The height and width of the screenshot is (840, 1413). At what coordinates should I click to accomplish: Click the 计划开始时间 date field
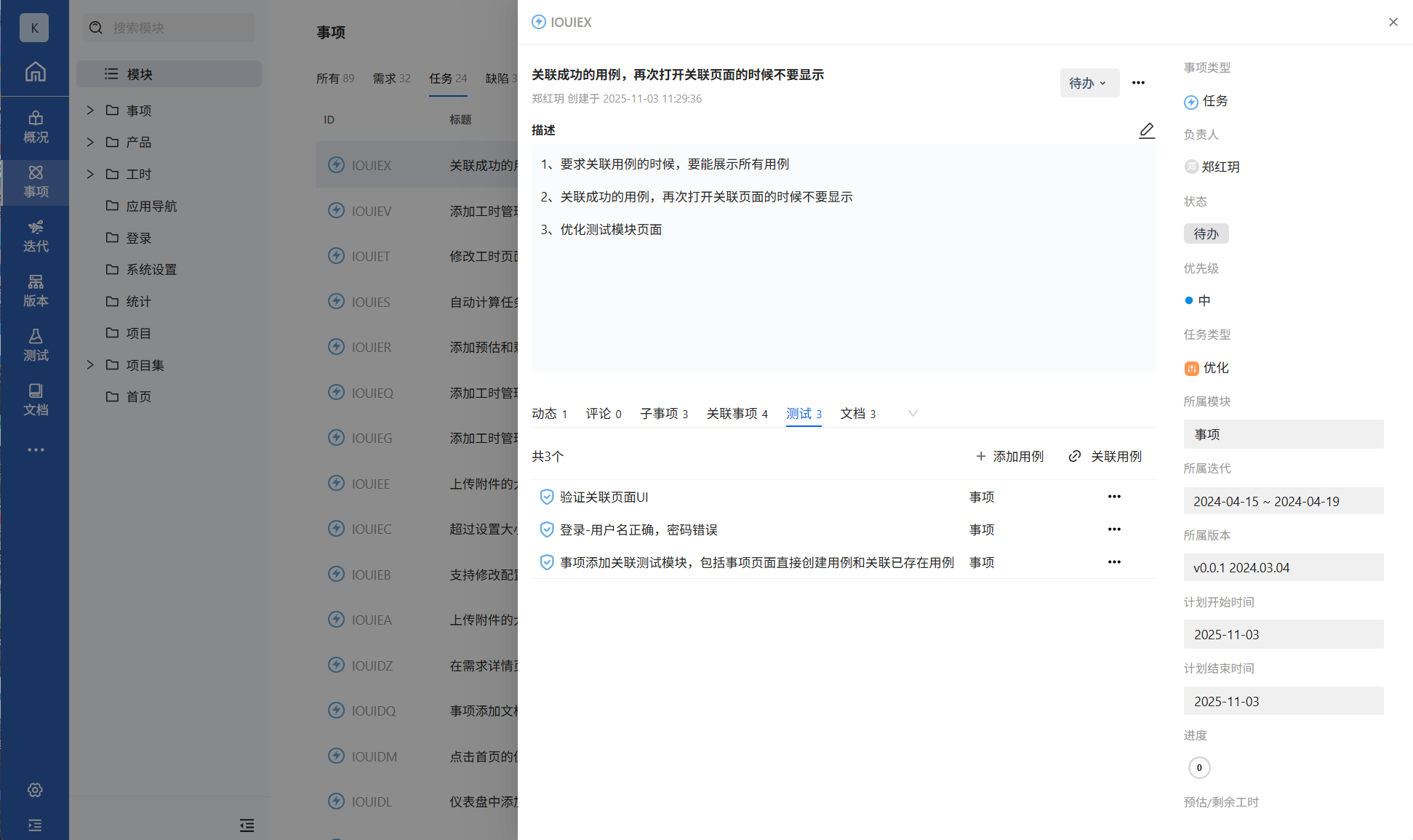pyautogui.click(x=1283, y=634)
